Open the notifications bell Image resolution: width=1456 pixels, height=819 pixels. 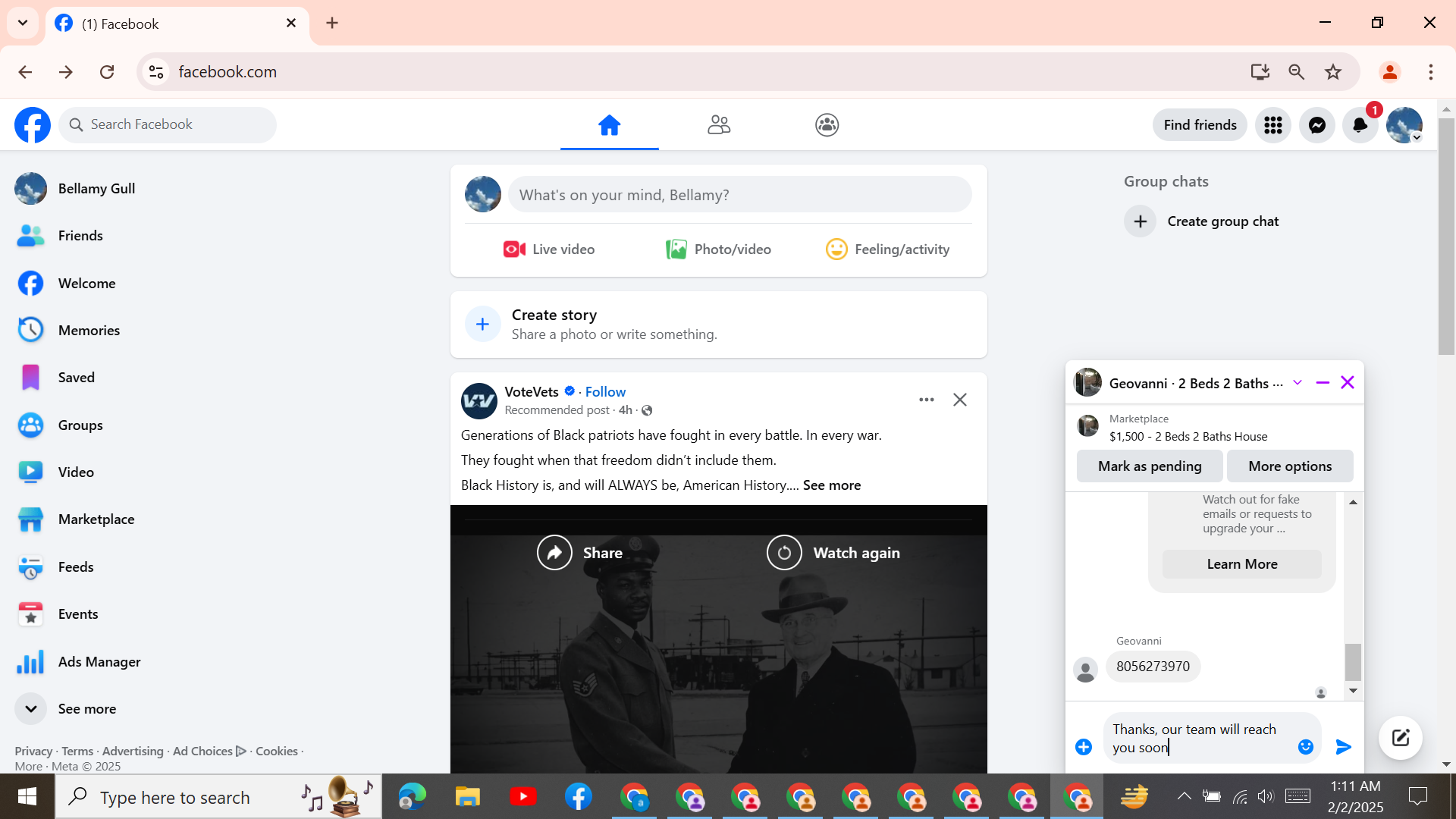click(x=1360, y=125)
